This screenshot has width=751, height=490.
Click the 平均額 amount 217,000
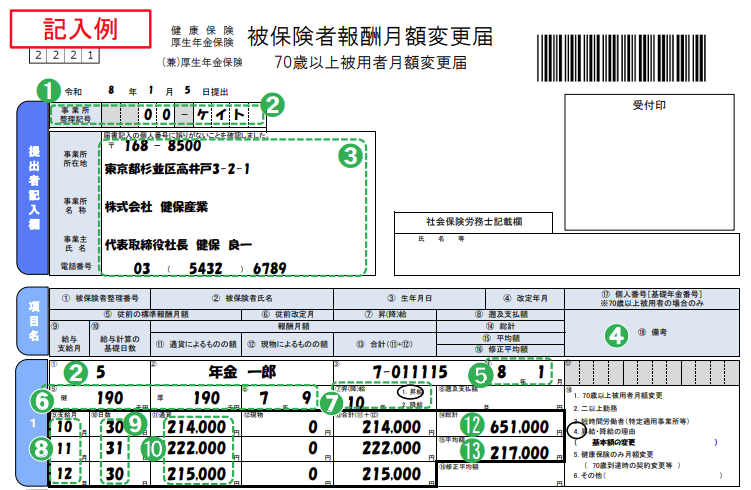519,452
